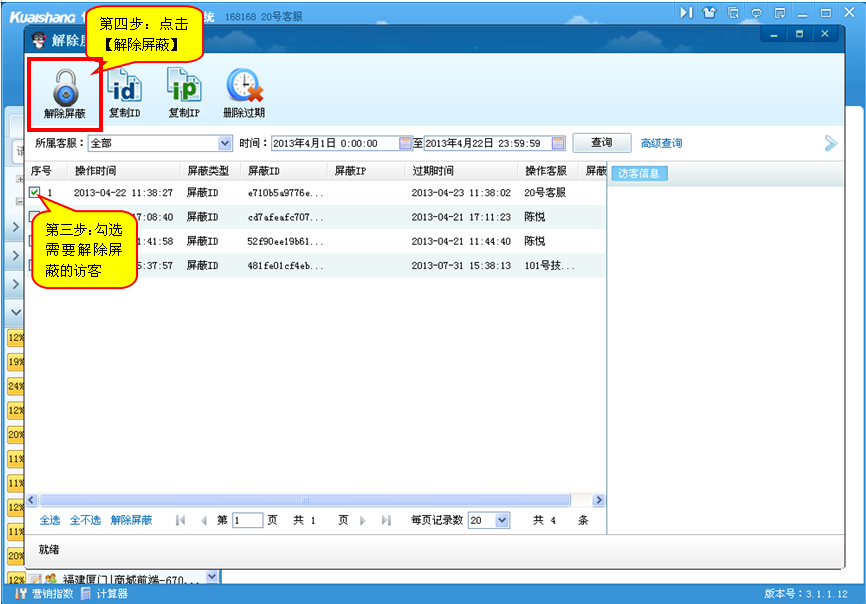
Task: Click the 解除屏蔽 unlock toolbar icon
Action: click(x=64, y=89)
